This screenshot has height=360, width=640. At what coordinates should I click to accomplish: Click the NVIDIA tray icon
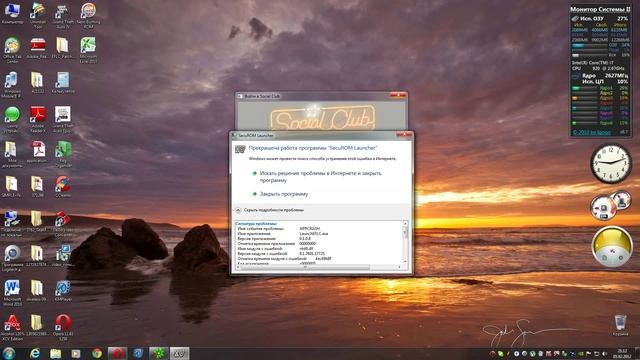point(580,354)
